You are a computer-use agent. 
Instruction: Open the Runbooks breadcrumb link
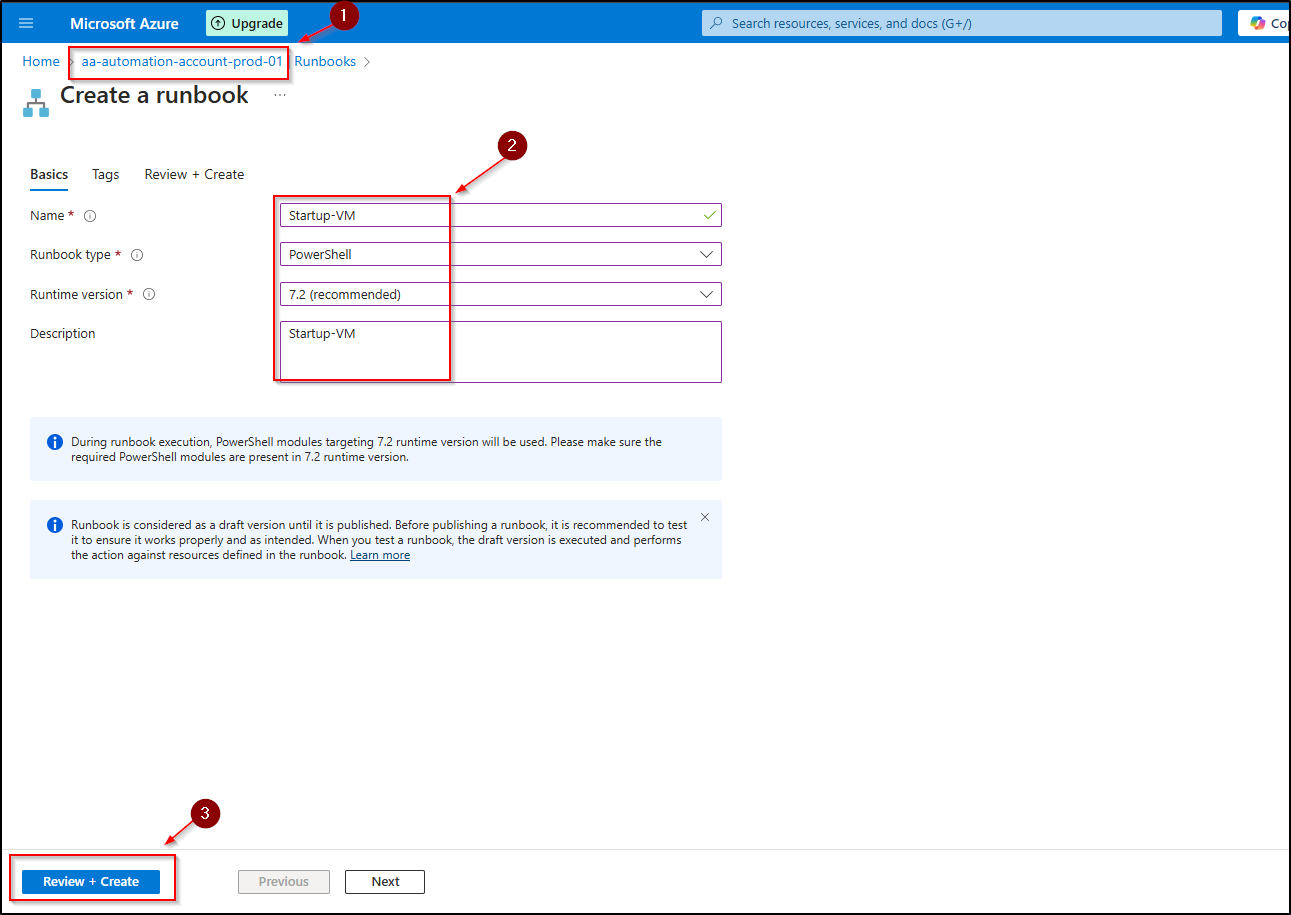tap(325, 61)
